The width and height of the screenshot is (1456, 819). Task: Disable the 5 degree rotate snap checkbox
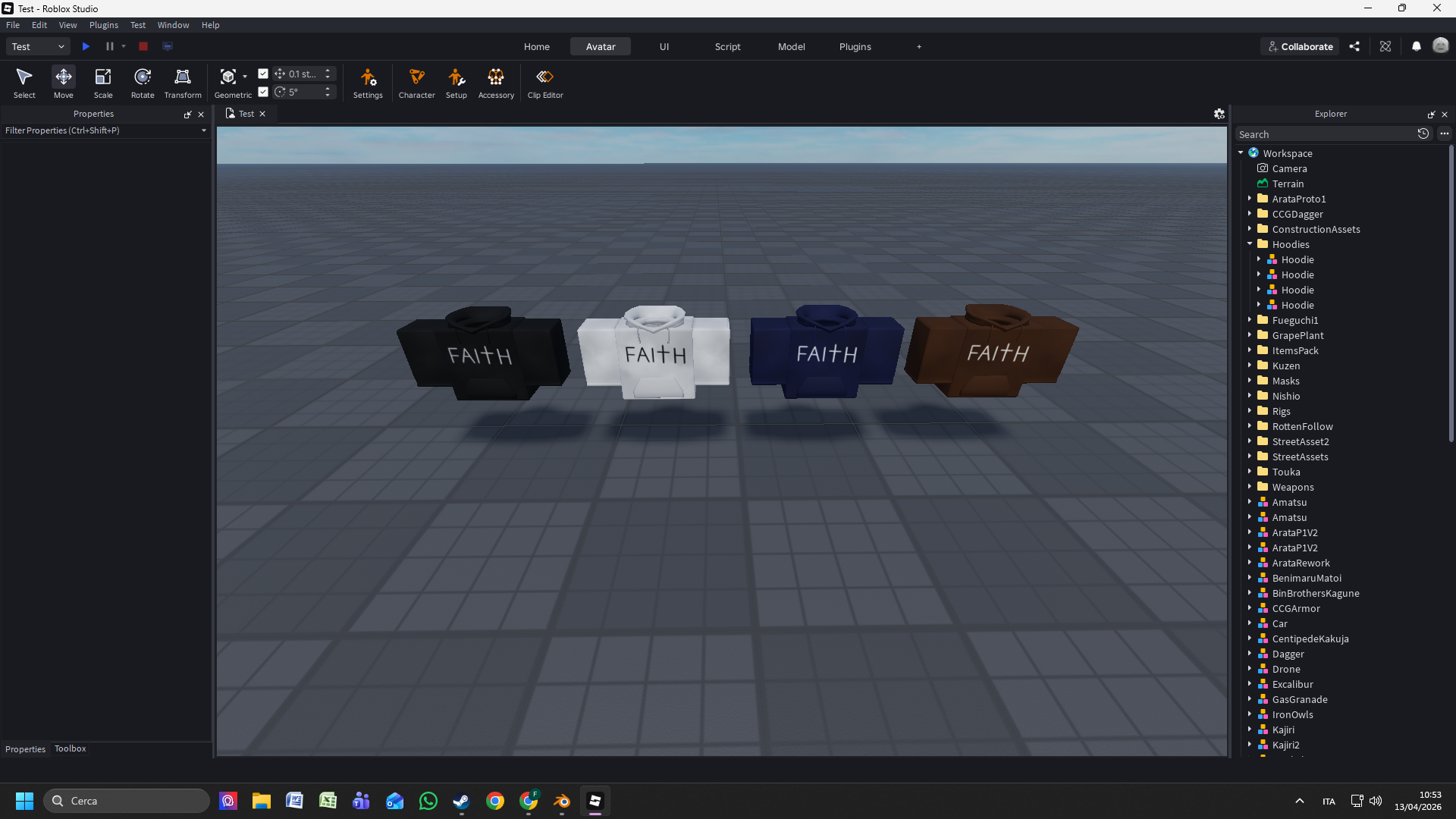coord(263,91)
